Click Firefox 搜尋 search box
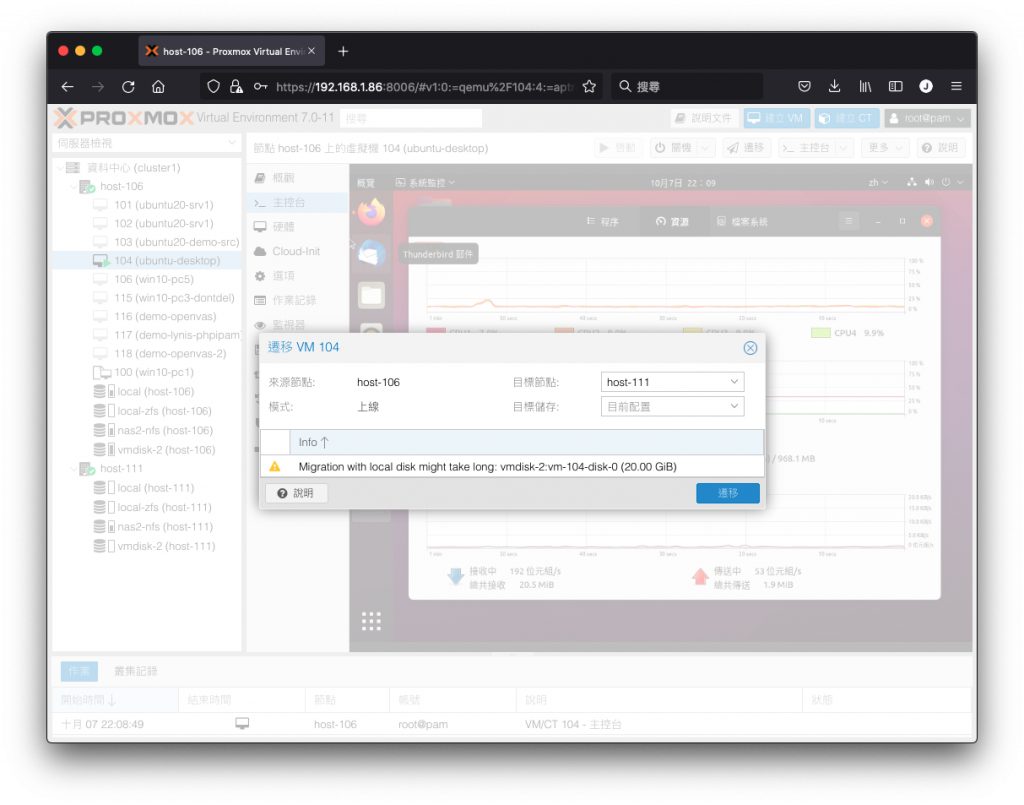This screenshot has width=1024, height=805. point(686,86)
